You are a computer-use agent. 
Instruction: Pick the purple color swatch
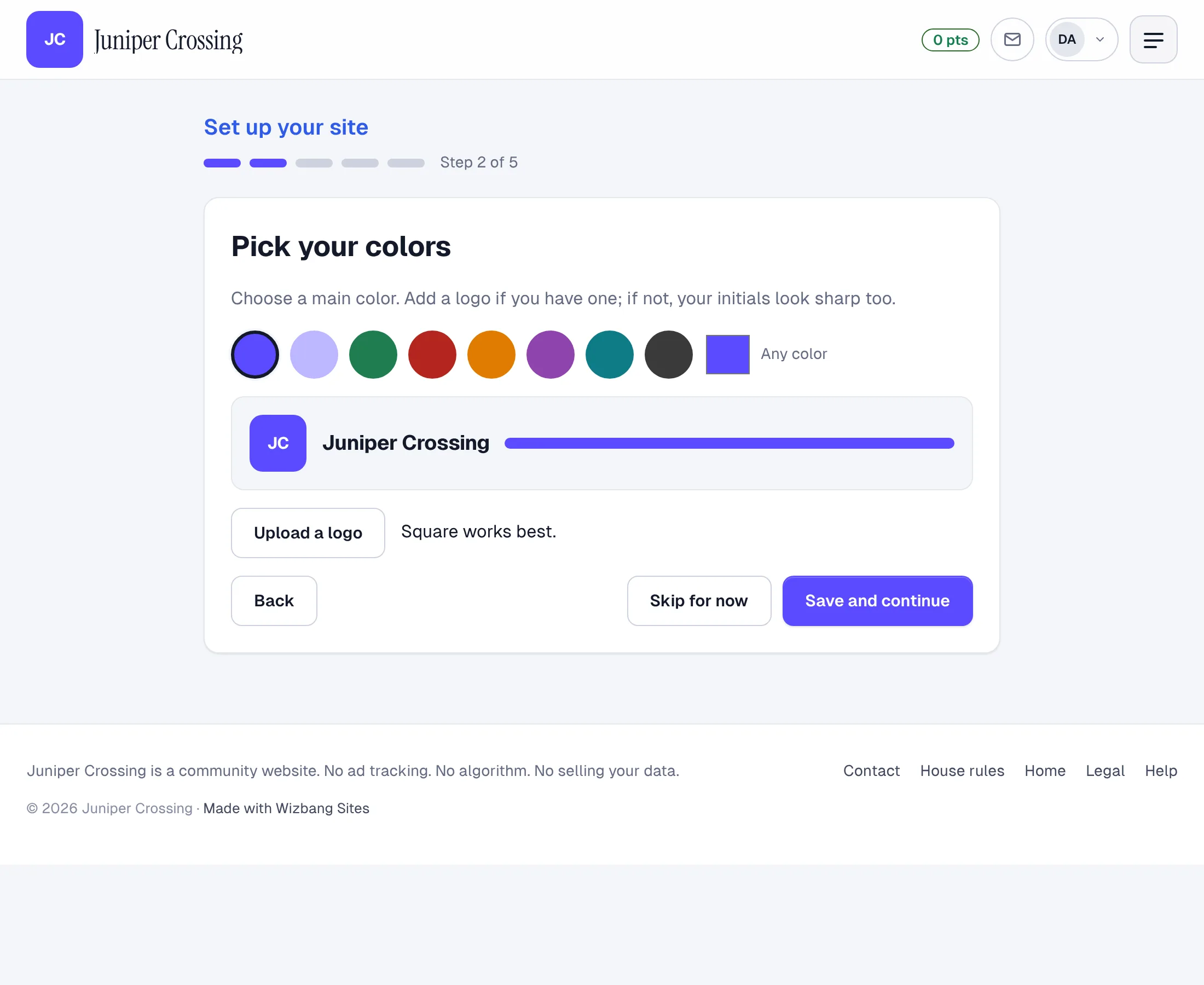(550, 354)
